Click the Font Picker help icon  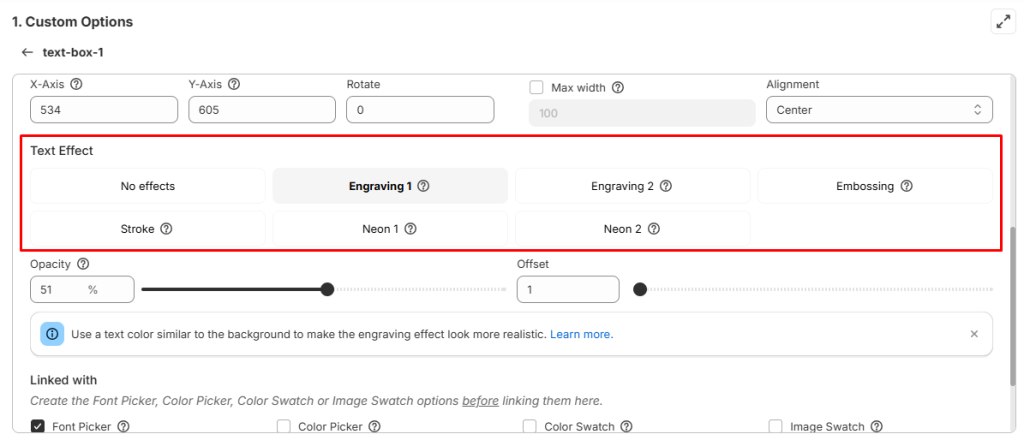pyautogui.click(x=124, y=427)
